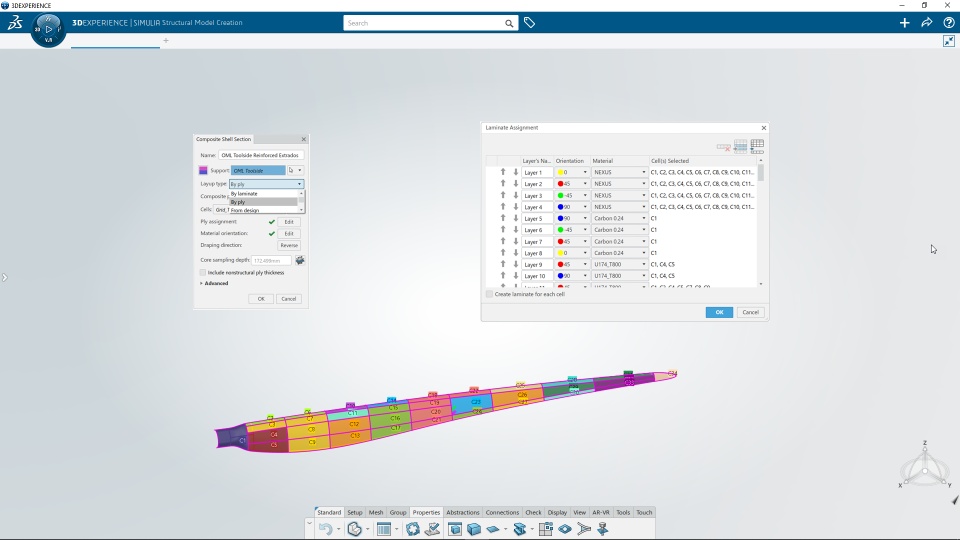Click the insert row icon in Laminate Assignment
960x540 pixels.
point(740,146)
